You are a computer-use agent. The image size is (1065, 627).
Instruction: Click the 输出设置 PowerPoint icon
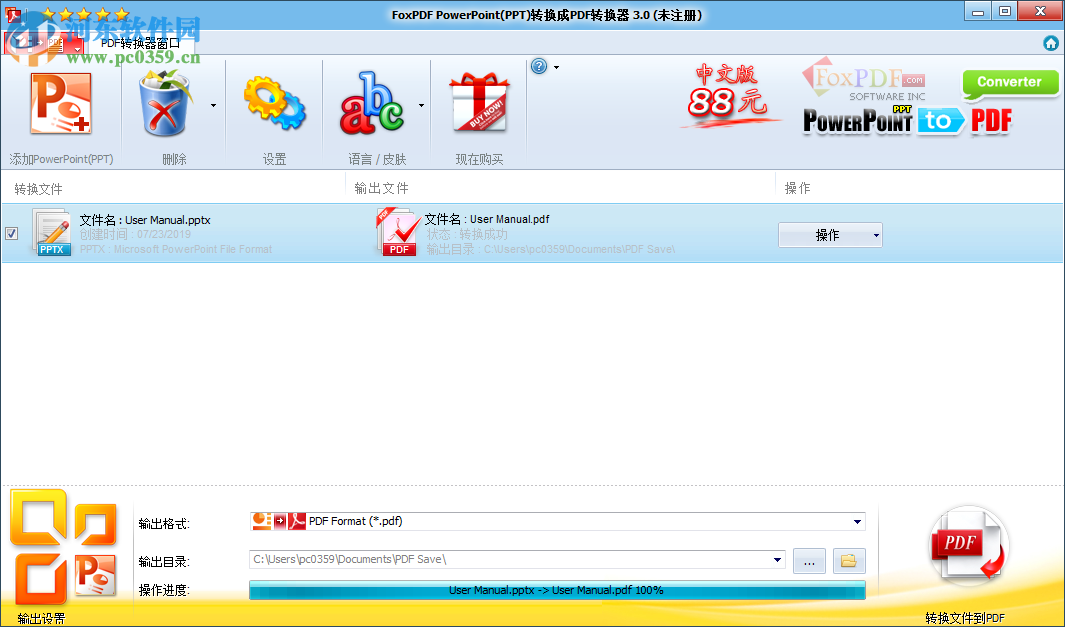click(63, 545)
